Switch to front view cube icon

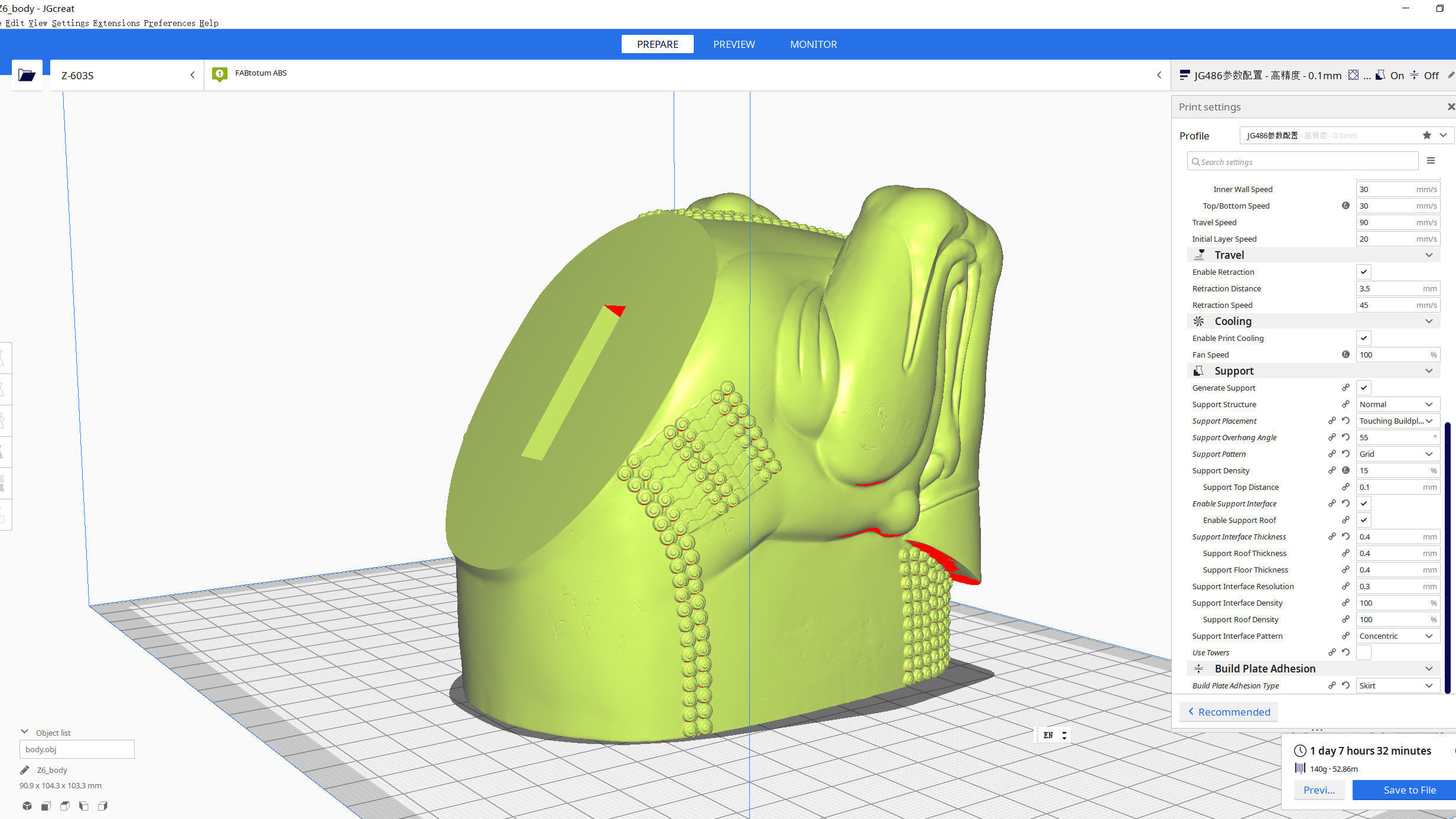coord(46,806)
